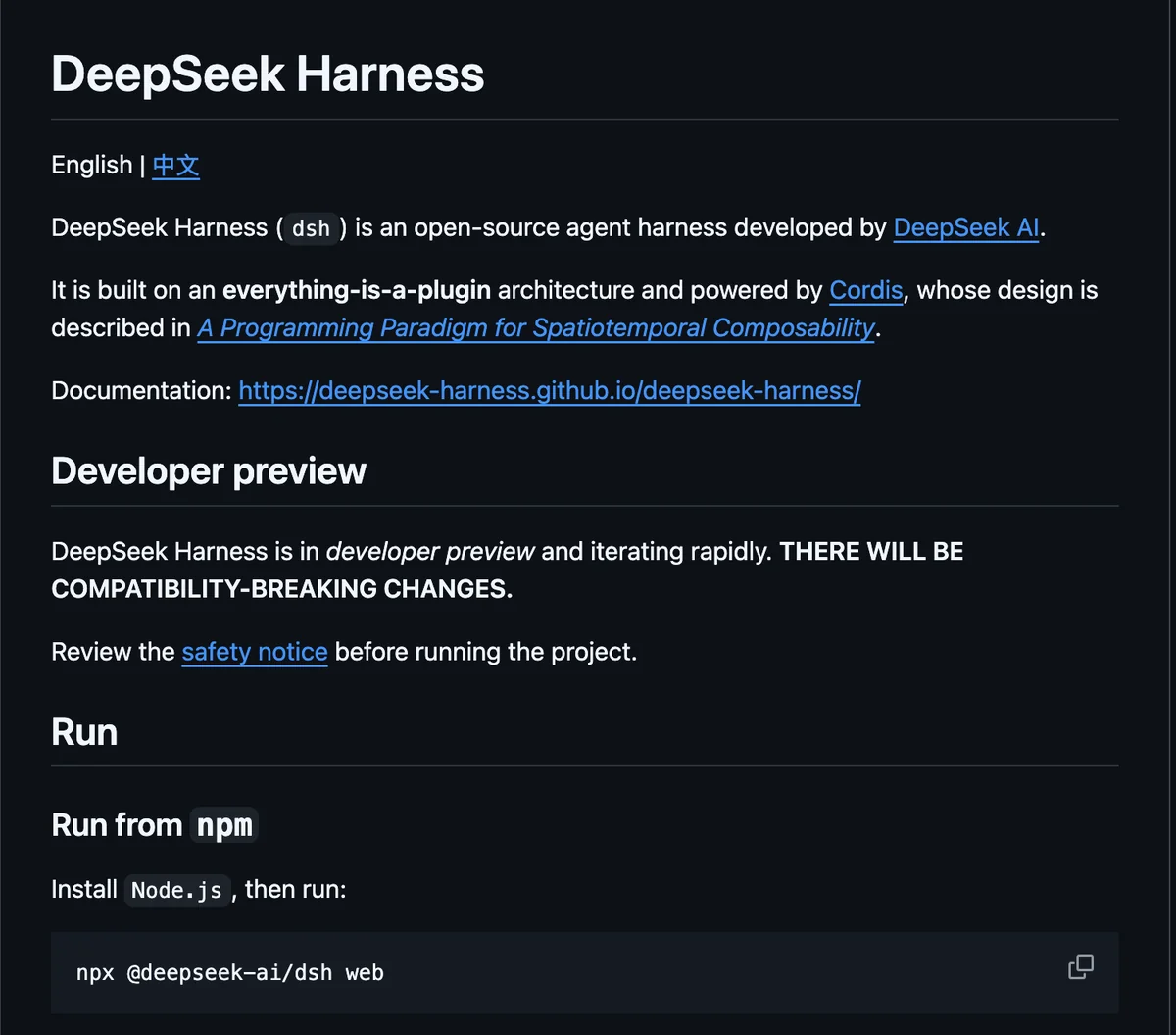
Task: Click the npx @deepseek-ai/dsh web command text
Action: click(x=230, y=973)
